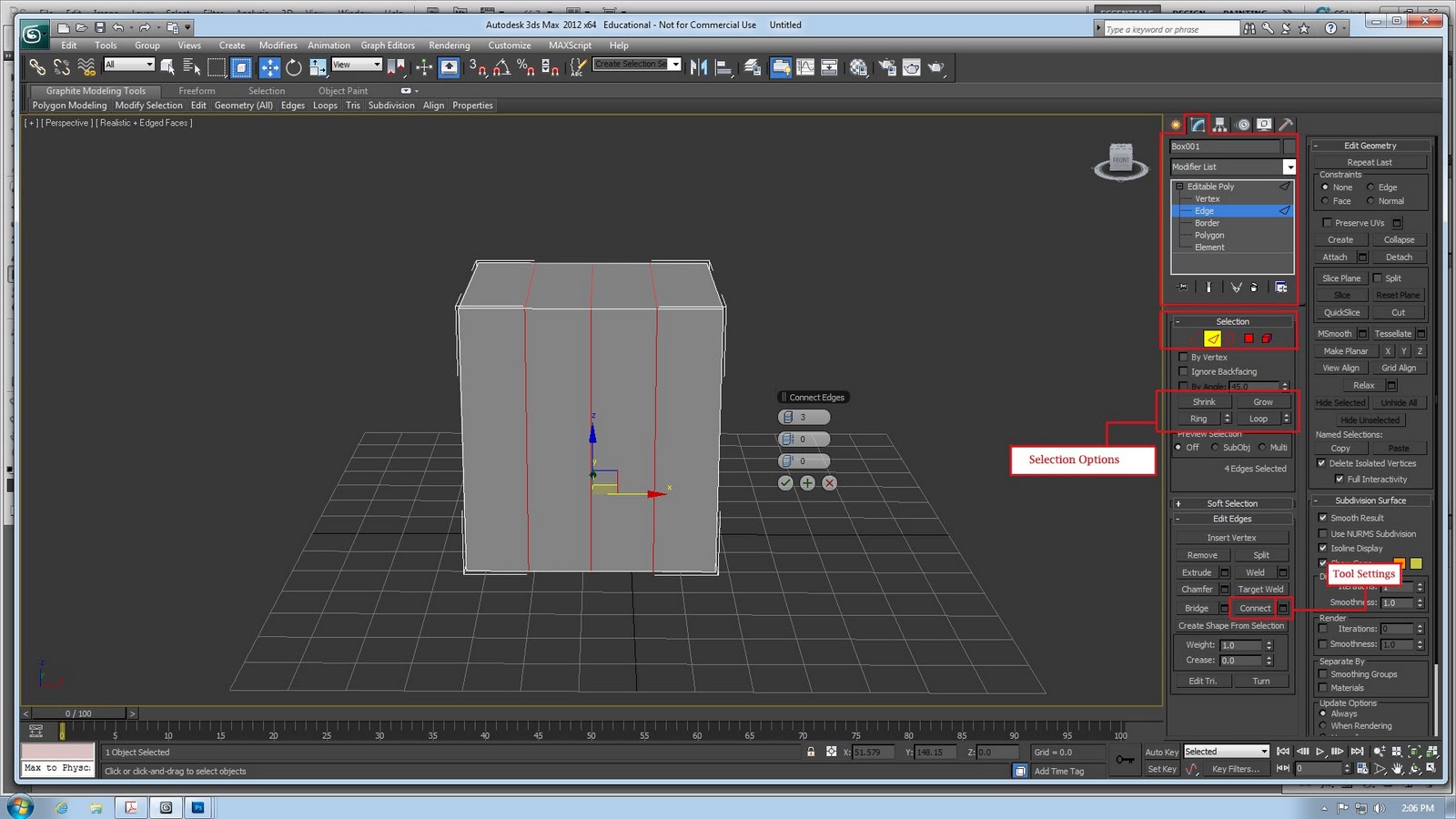Viewport: 1456px width, 819px height.
Task: Open Select by Name list
Action: [x=191, y=66]
